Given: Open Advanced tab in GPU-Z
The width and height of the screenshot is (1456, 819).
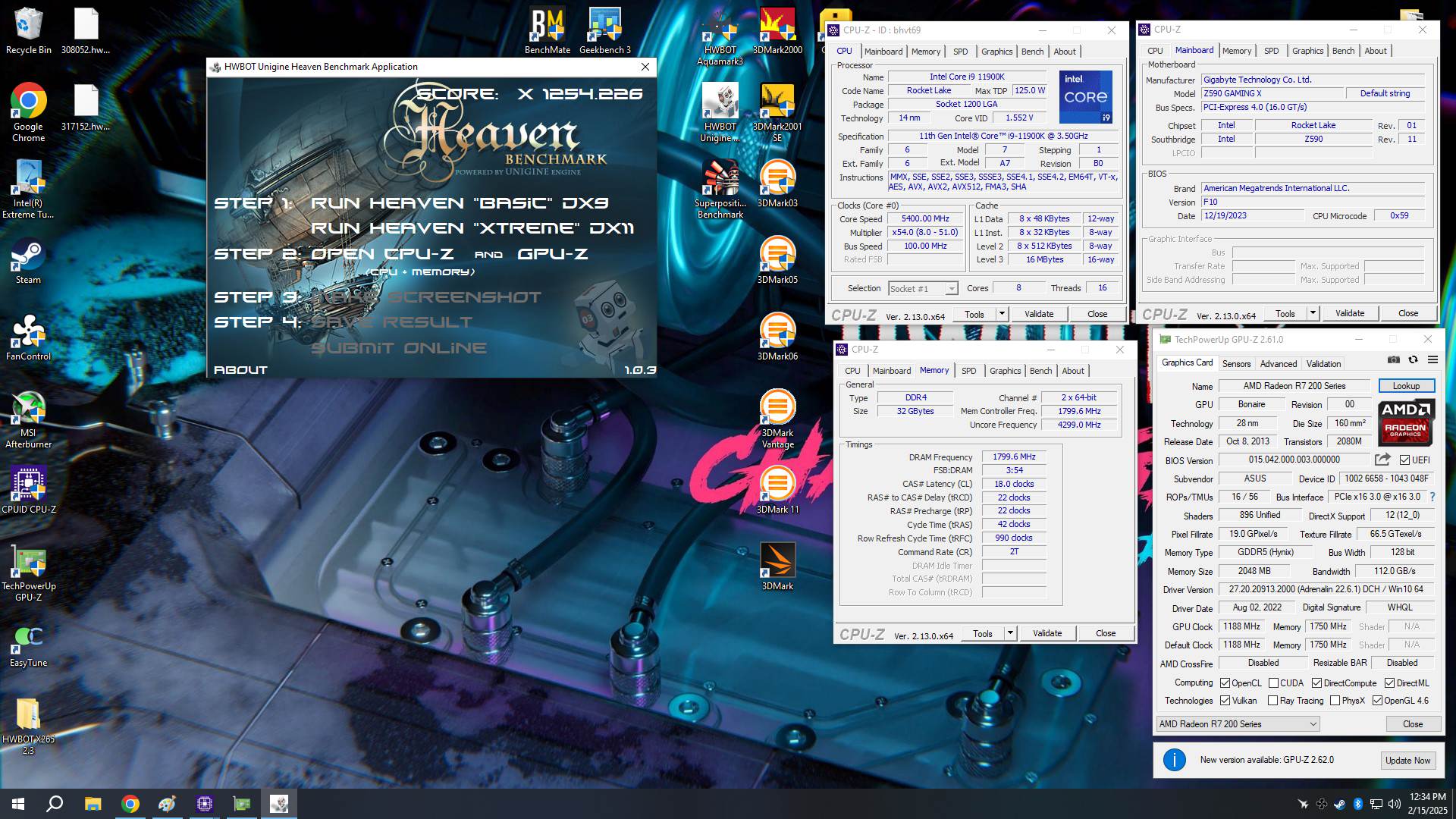Looking at the screenshot, I should pyautogui.click(x=1278, y=364).
